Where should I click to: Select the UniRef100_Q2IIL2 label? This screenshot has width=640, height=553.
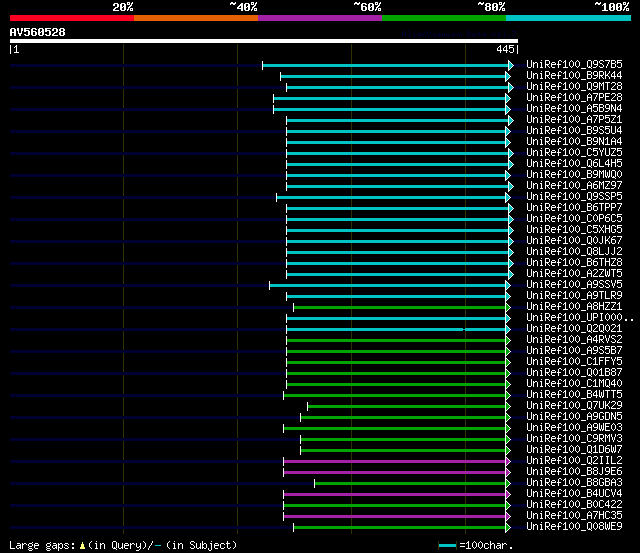point(574,461)
